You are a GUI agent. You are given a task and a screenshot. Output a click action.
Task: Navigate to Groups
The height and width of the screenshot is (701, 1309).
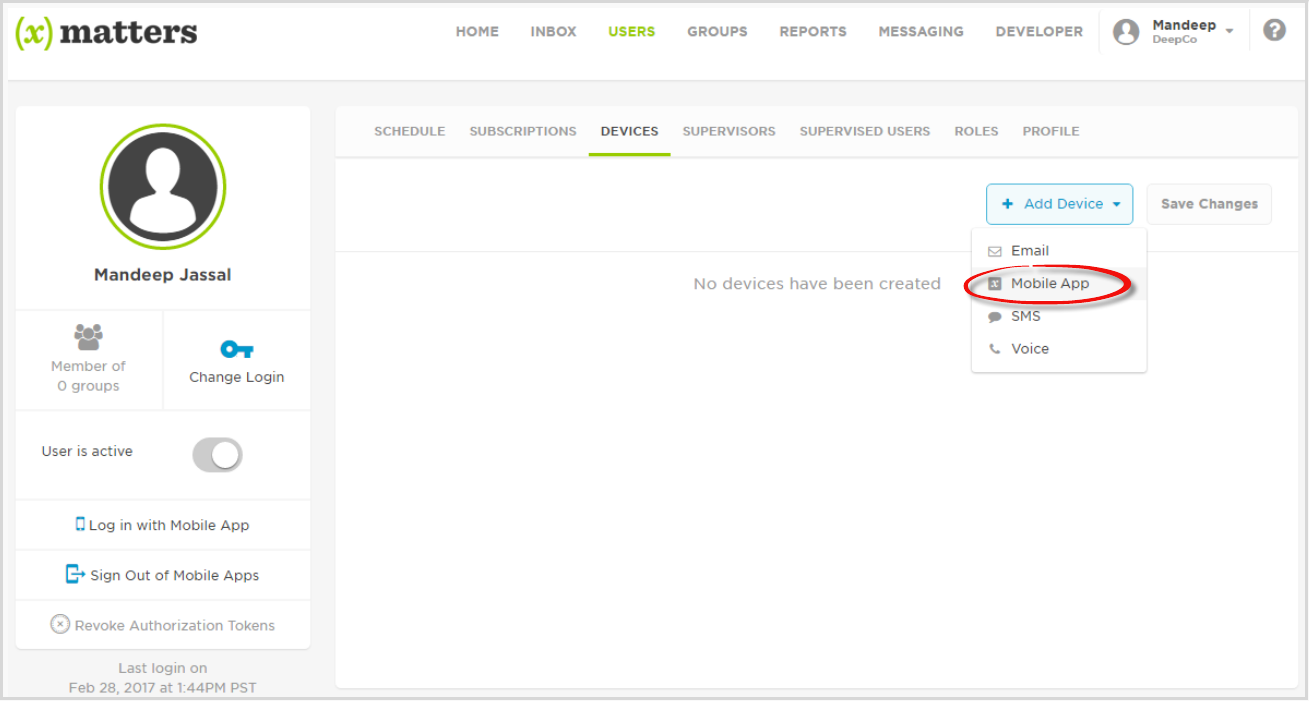(x=717, y=32)
